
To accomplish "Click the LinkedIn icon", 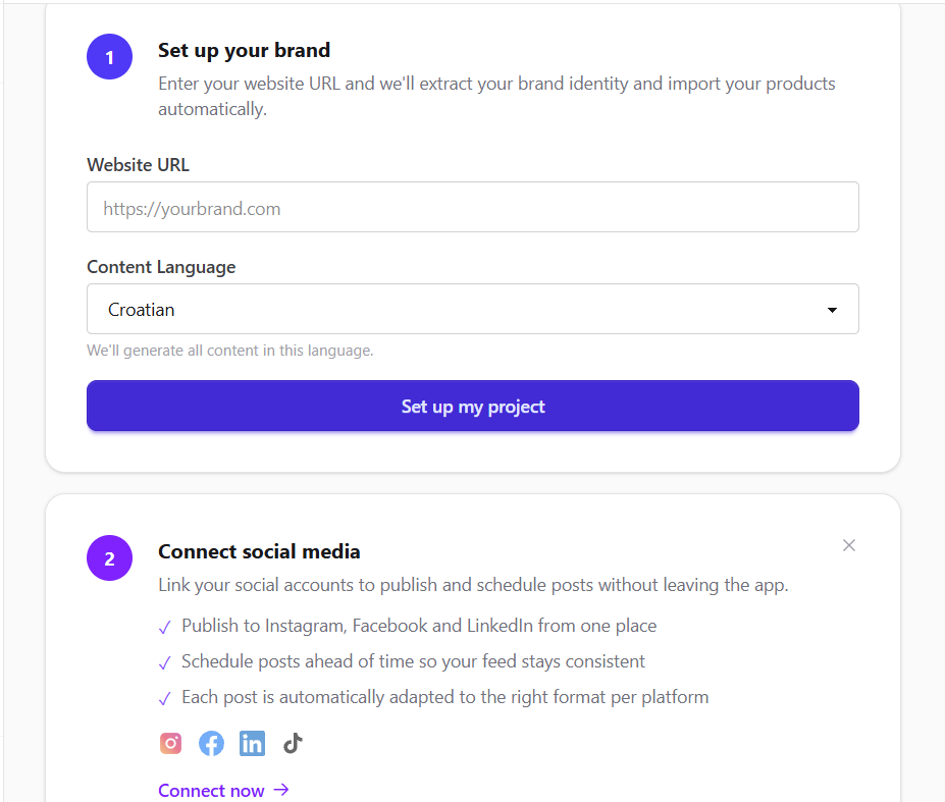I will coord(252,743).
